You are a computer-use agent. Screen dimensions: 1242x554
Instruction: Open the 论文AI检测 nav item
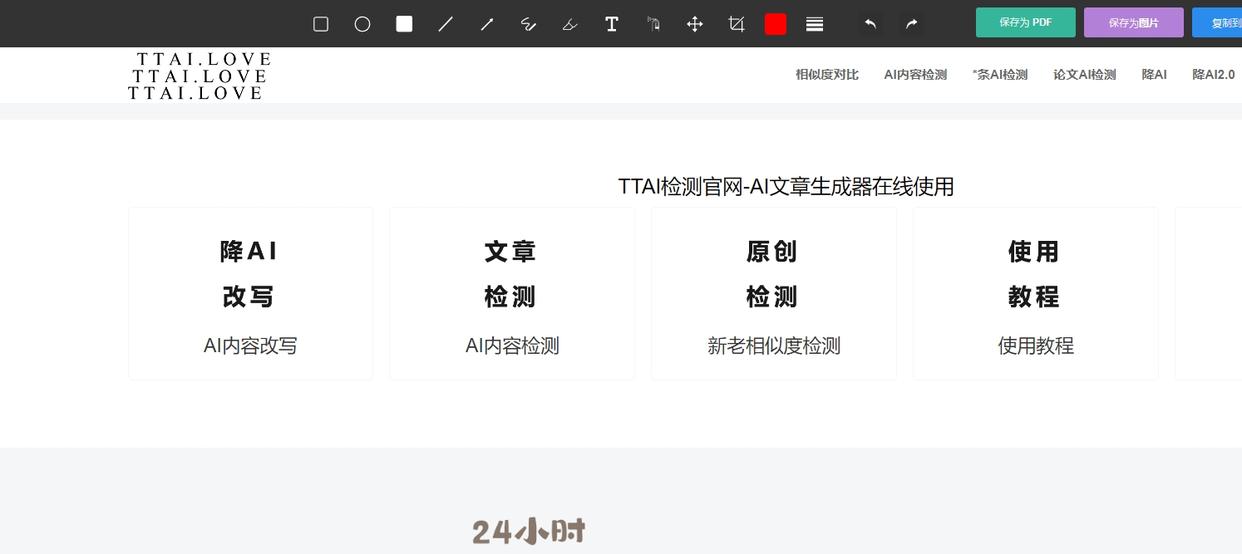(1084, 75)
